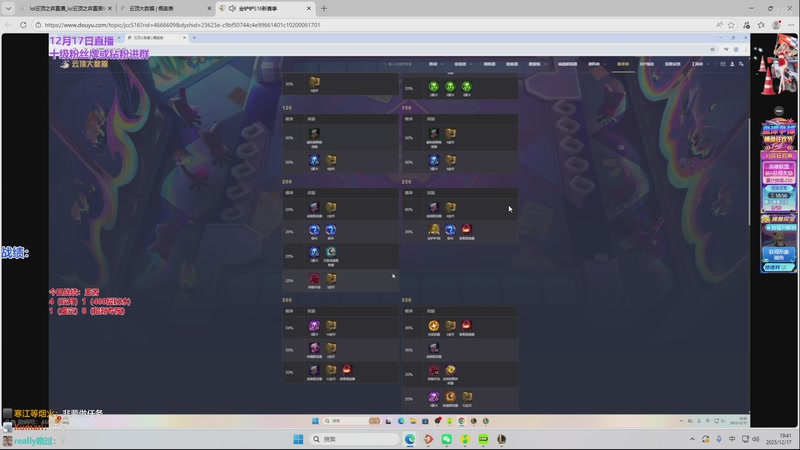Expand the fourth chevron dropdown, left of the 概率表 tab
Viewport: 800px width, 450px height.
point(605,64)
